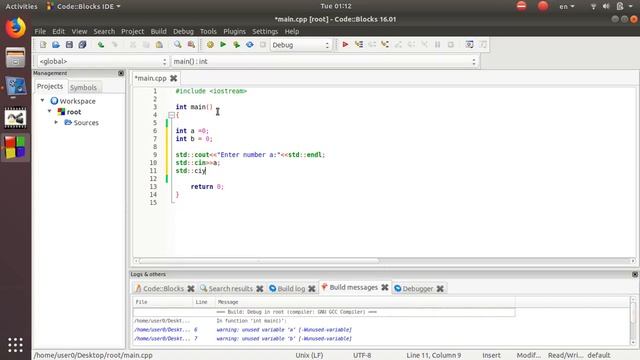This screenshot has width=640, height=360.
Task: Click the Build and run icon
Action: coord(236,45)
